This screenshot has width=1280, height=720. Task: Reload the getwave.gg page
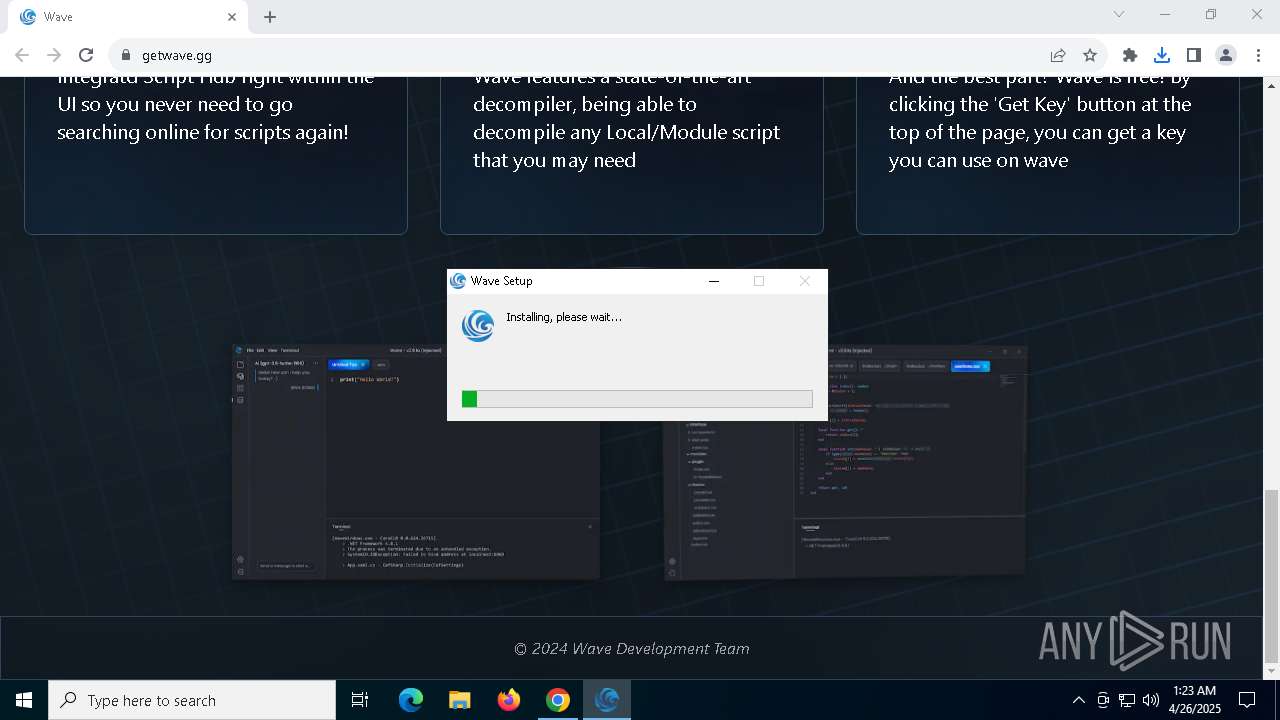(86, 55)
